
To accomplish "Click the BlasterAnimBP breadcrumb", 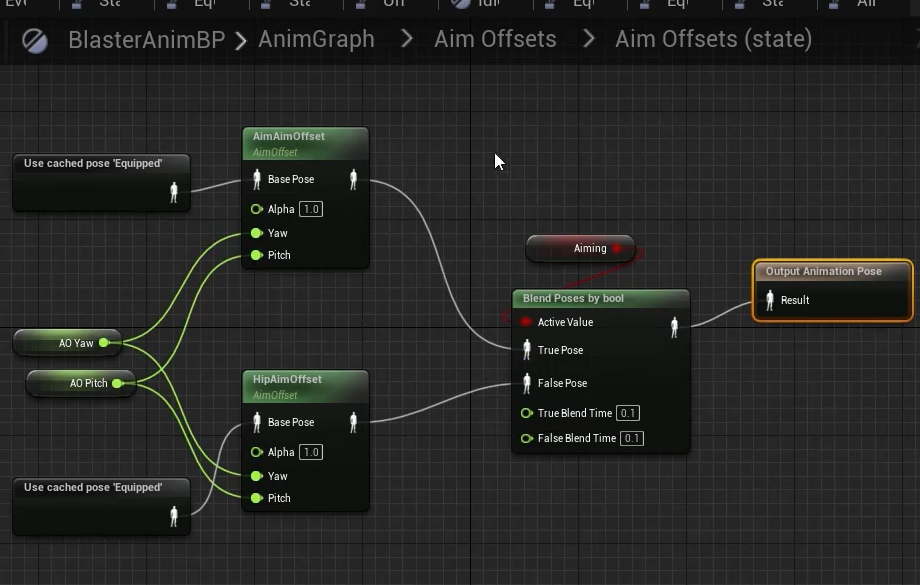I will (x=147, y=40).
